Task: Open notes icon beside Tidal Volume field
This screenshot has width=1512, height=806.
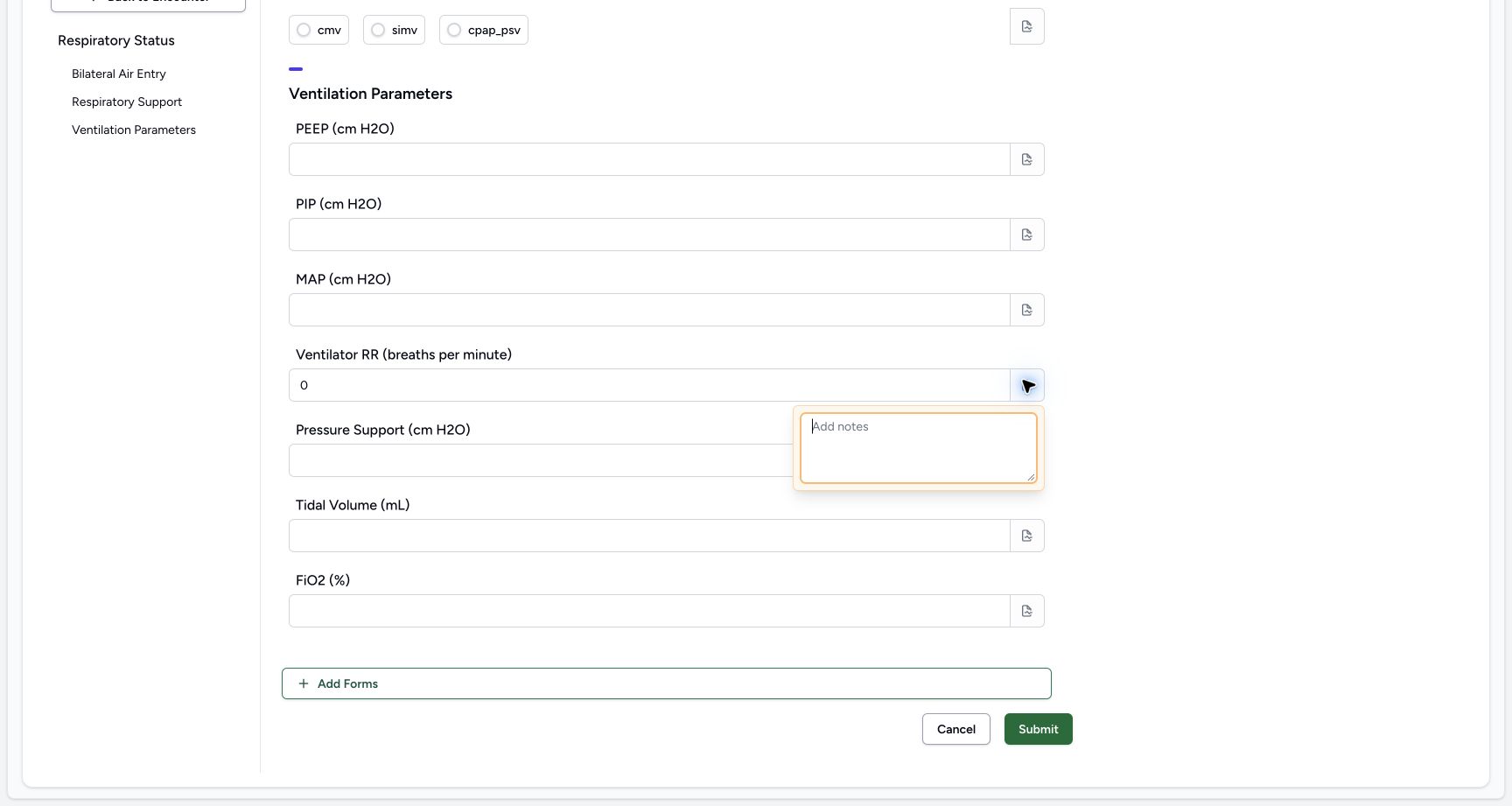Action: [x=1027, y=536]
